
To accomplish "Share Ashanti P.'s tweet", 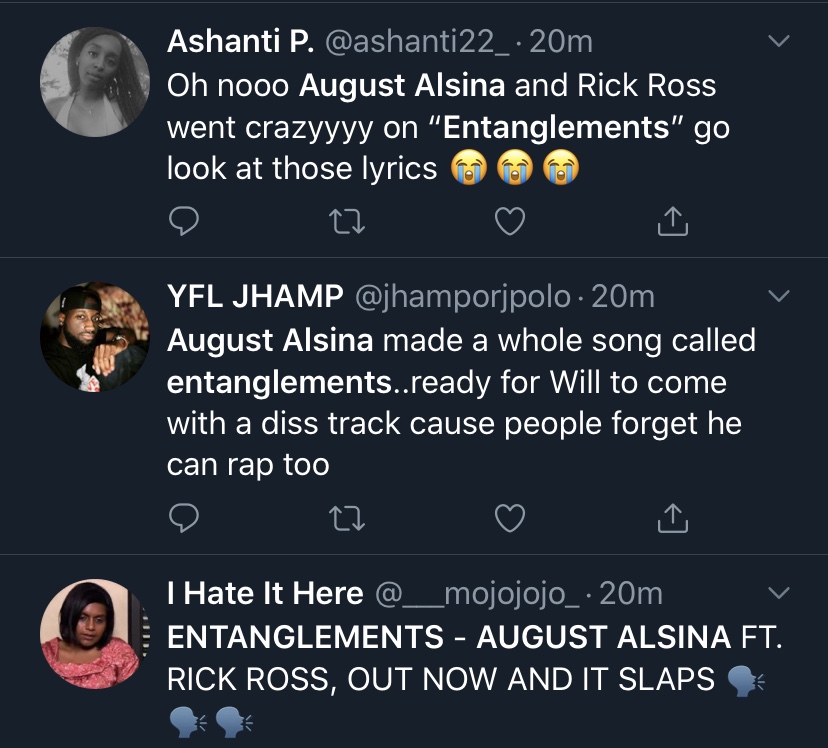I will point(673,221).
